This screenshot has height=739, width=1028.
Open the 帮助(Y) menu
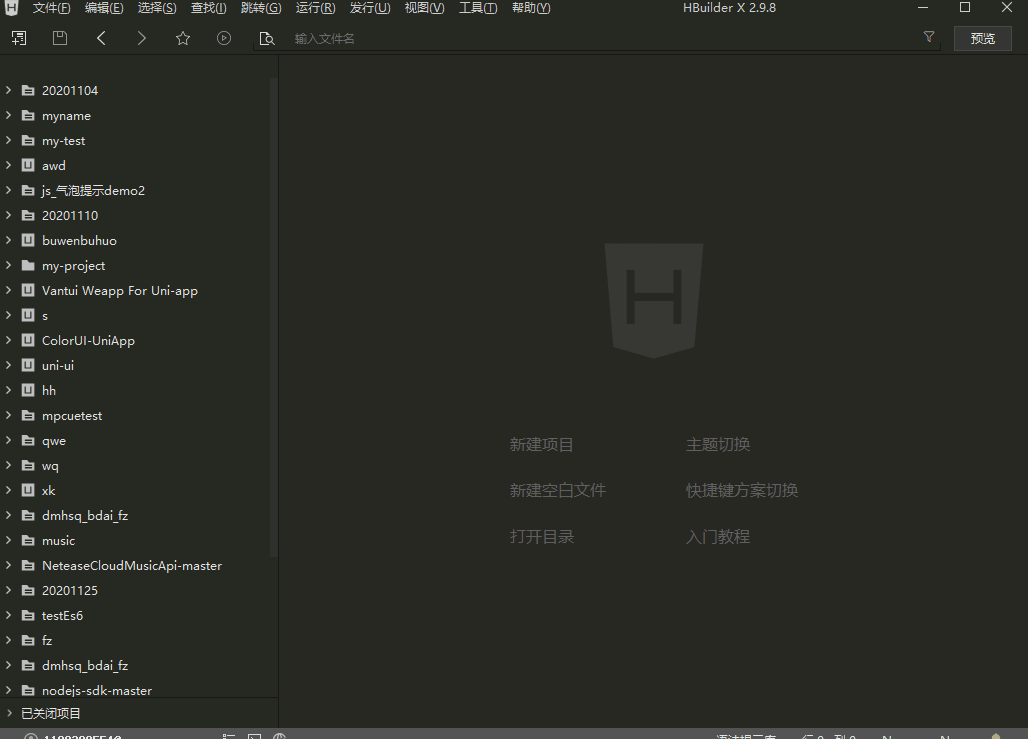[531, 8]
